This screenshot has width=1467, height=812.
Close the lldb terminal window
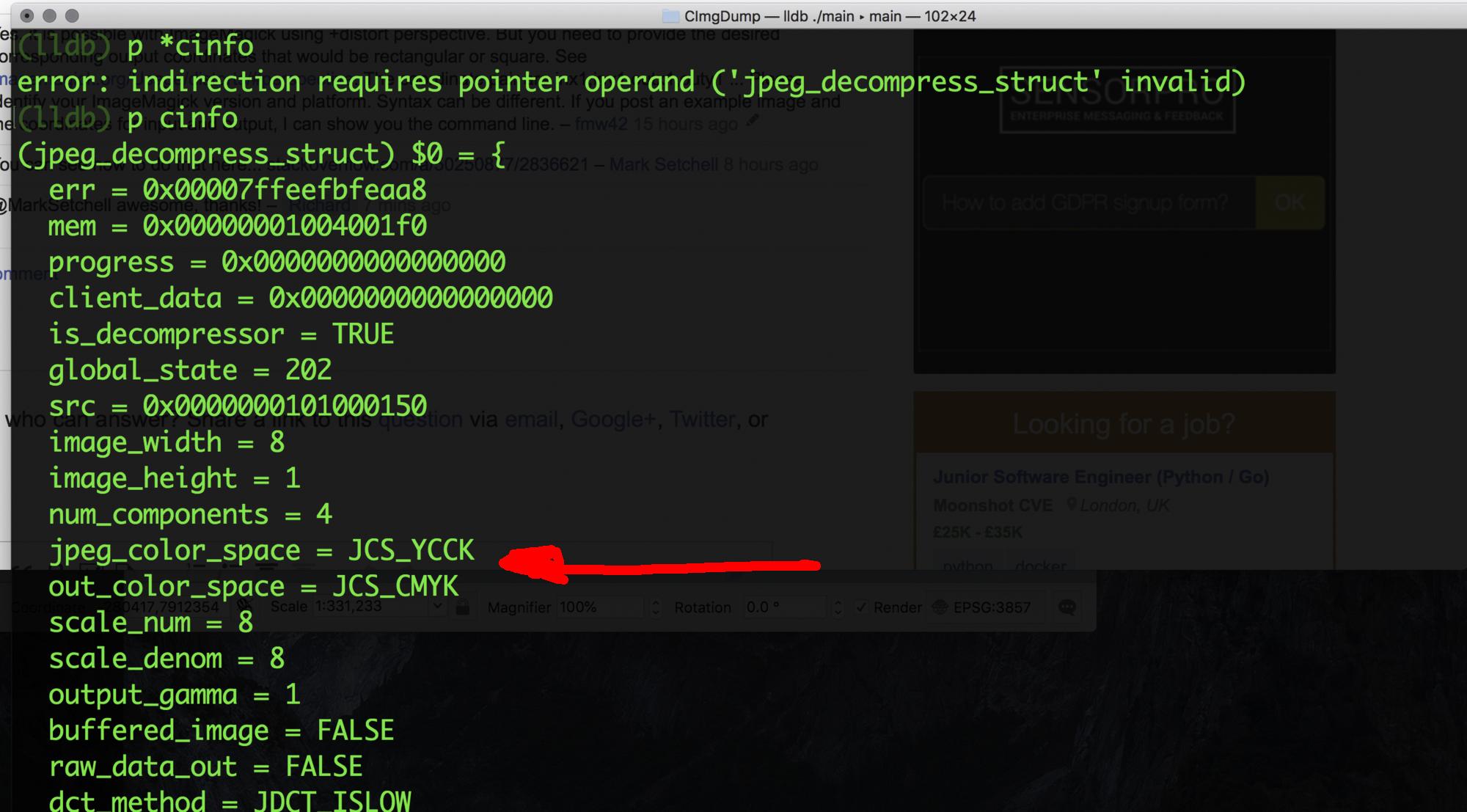[x=27, y=15]
